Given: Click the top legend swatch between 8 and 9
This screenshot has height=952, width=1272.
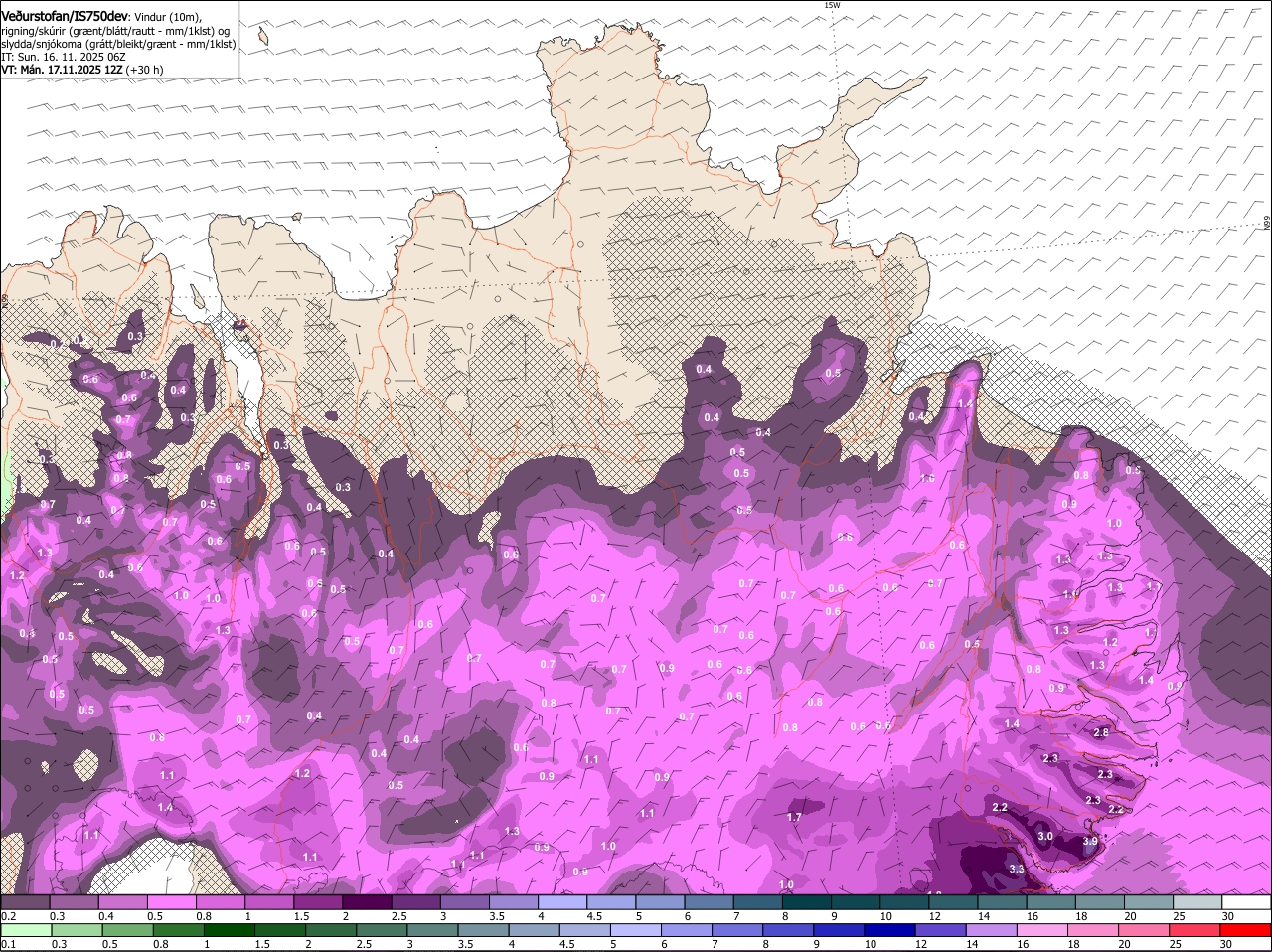Looking at the screenshot, I should pos(806,902).
